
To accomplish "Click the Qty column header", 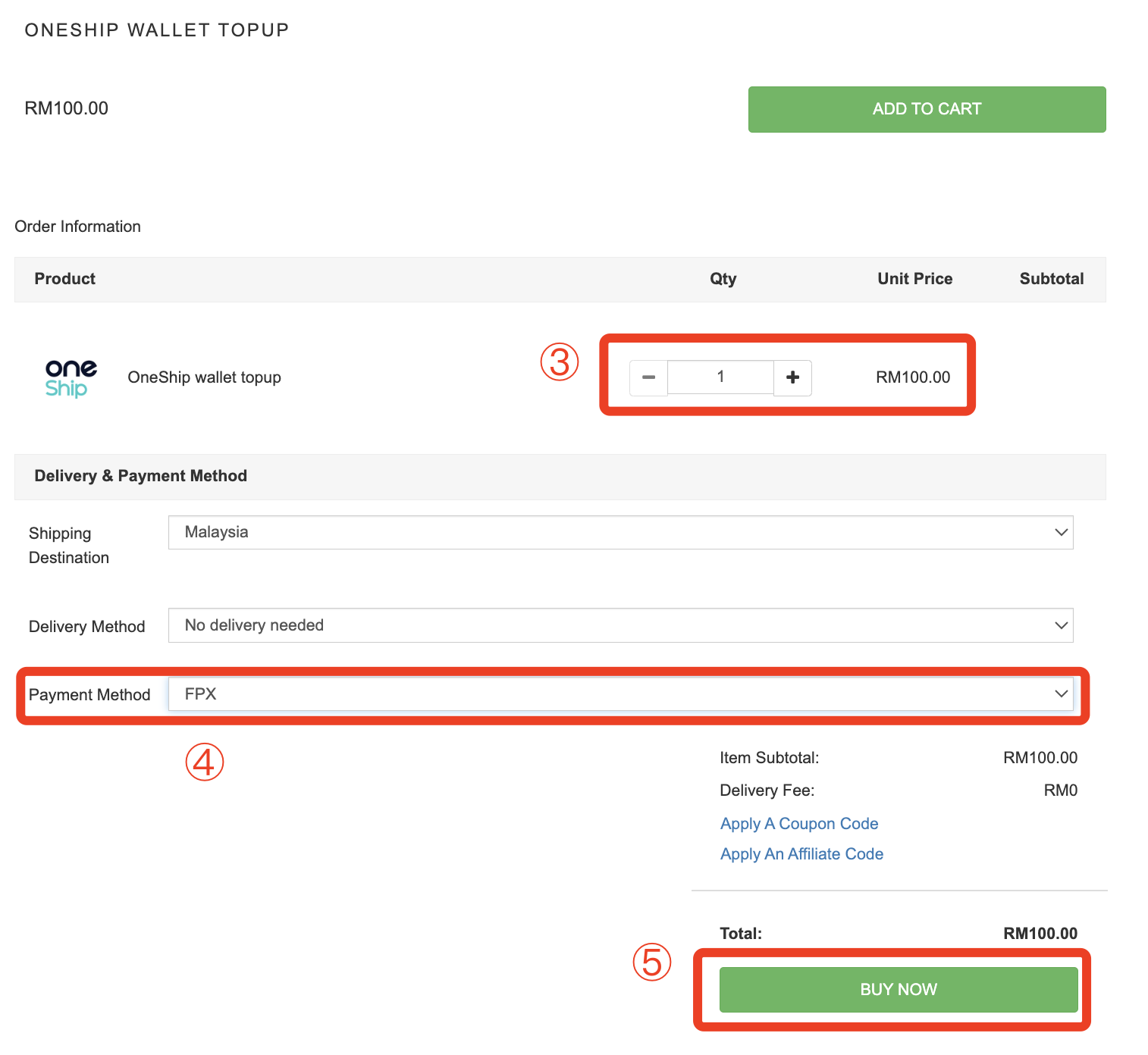I will tap(723, 279).
